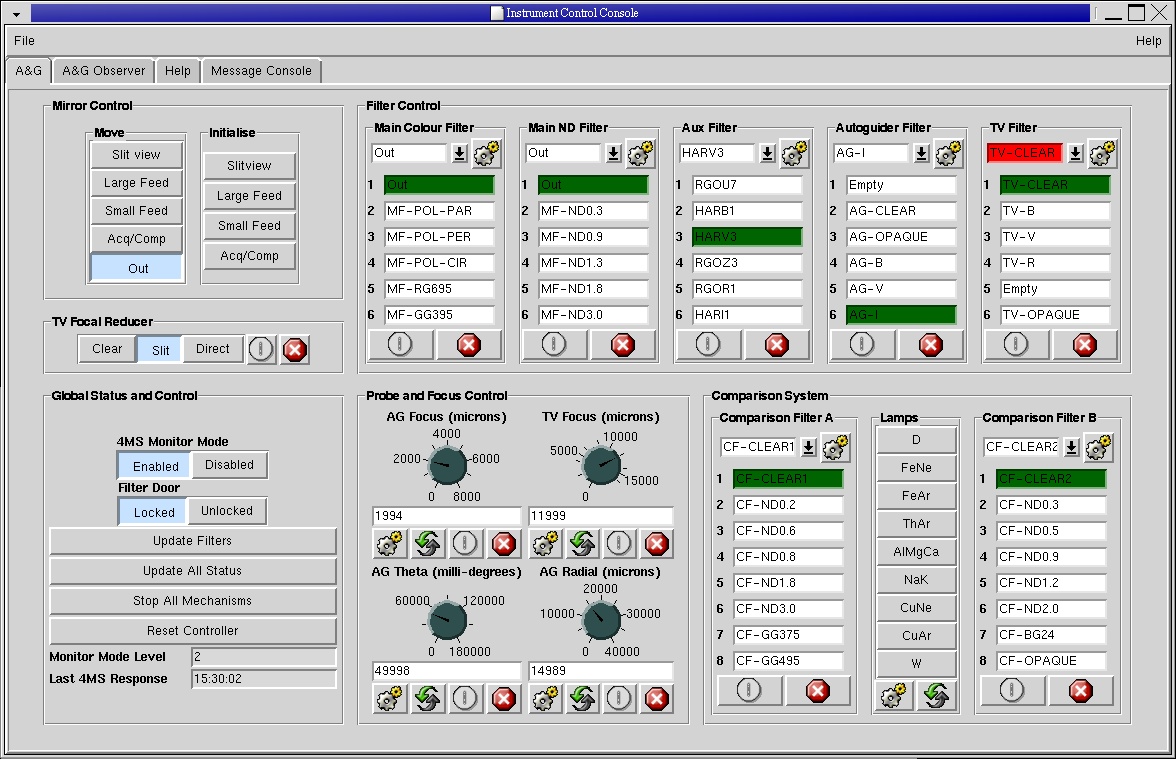Viewport: 1176px width, 759px height.
Task: Initialise the Large Feed mirror position
Action: pyautogui.click(x=249, y=196)
